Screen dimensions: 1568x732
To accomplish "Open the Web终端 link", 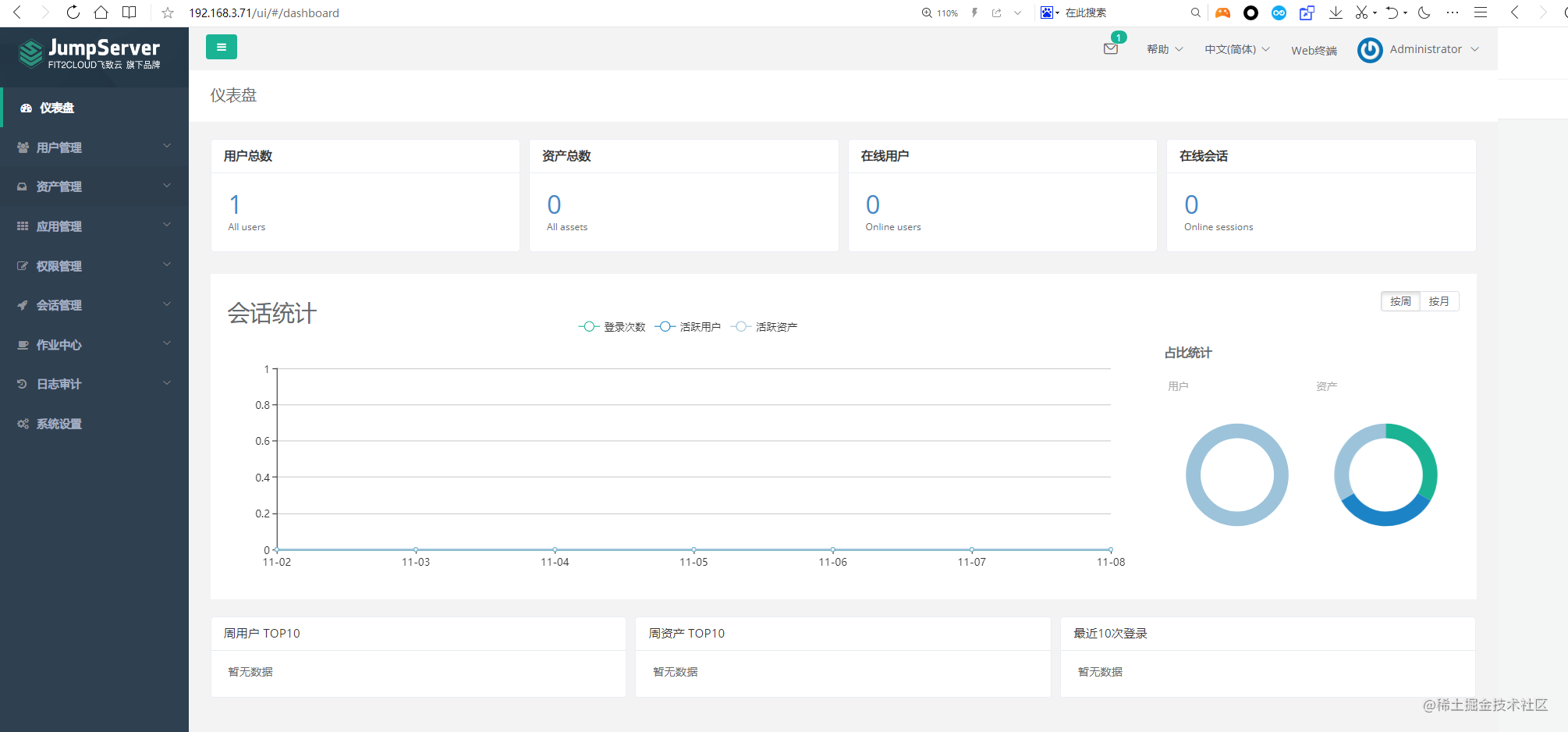I will [x=1314, y=50].
